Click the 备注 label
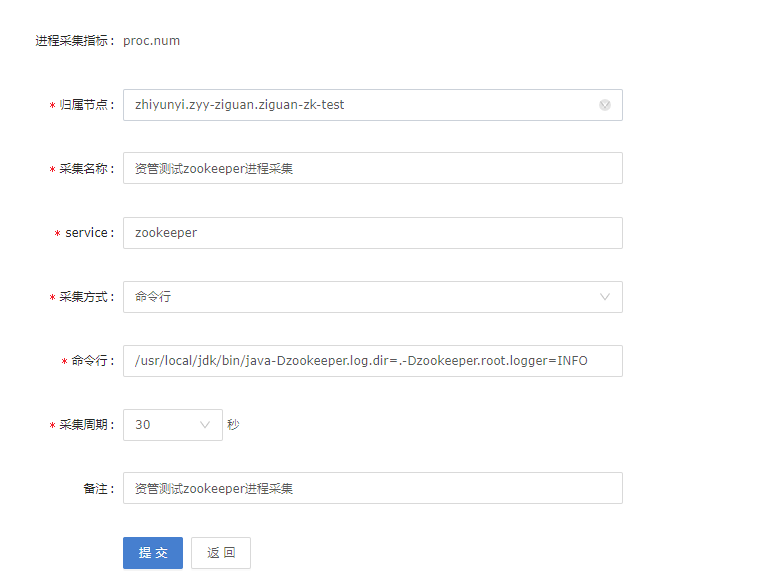This screenshot has width=758, height=587. point(99,489)
